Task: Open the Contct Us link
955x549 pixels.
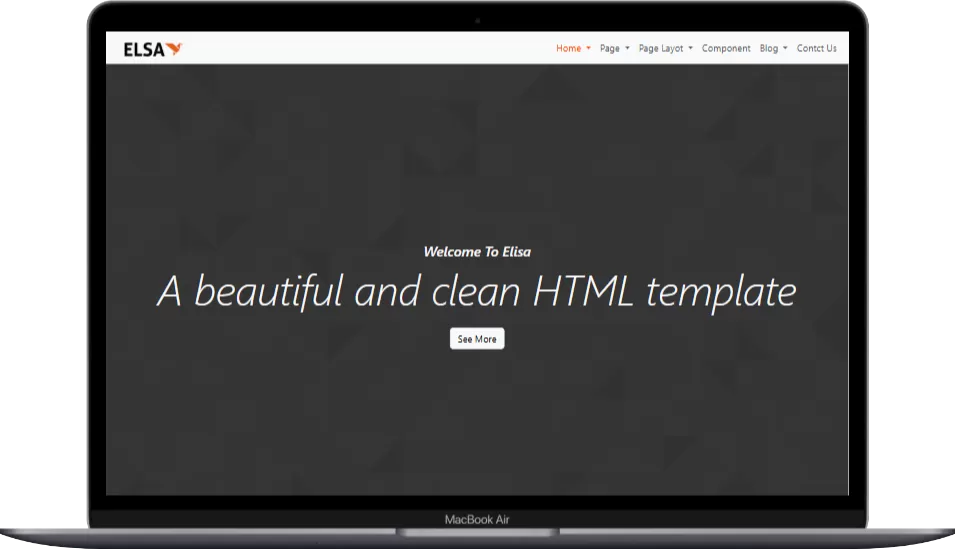Action: tap(817, 48)
